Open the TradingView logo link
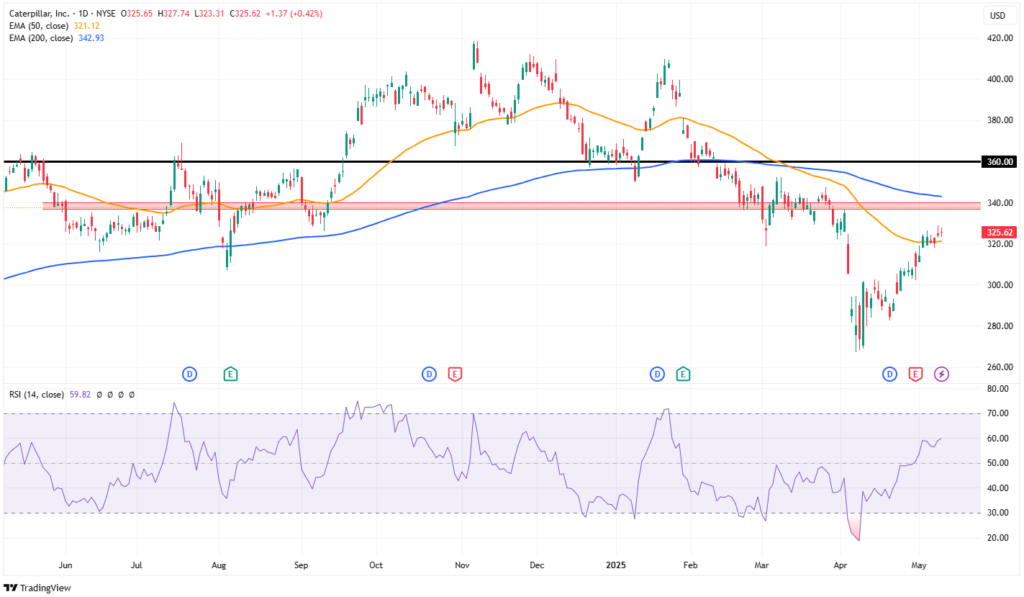1024x597 pixels. point(37,588)
